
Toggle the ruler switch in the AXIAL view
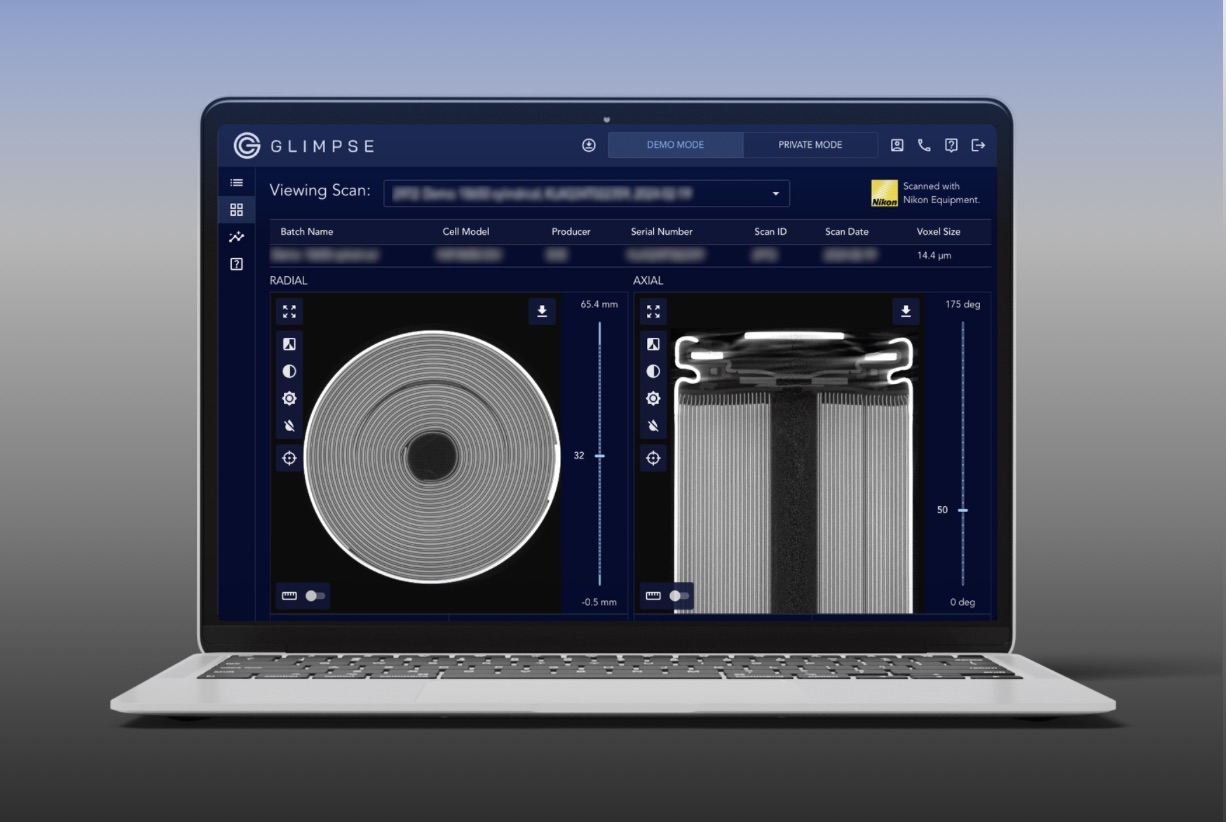[x=678, y=596]
